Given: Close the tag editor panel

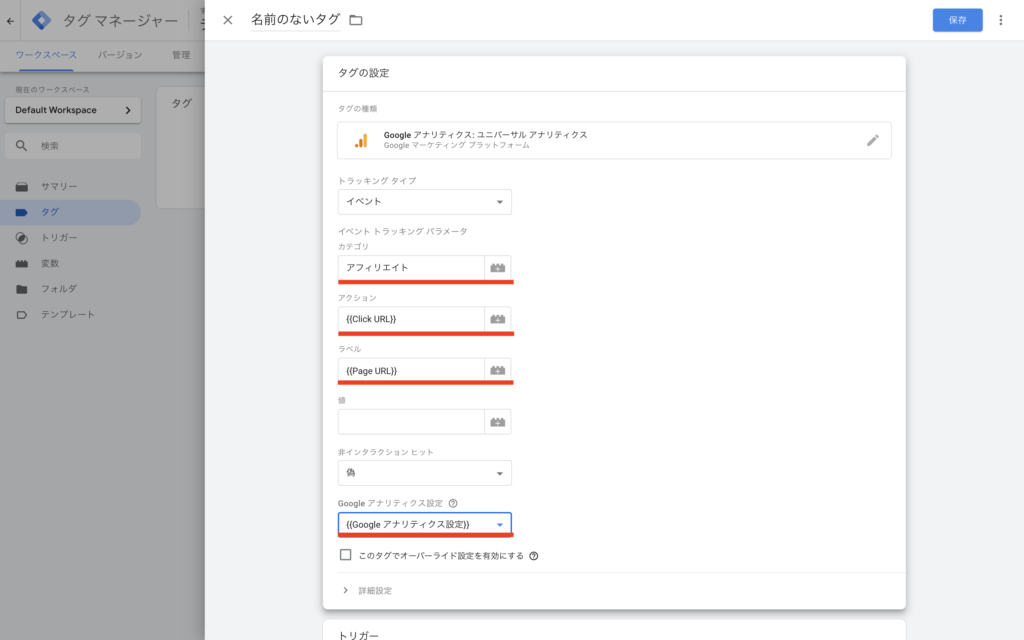Looking at the screenshot, I should coord(227,20).
